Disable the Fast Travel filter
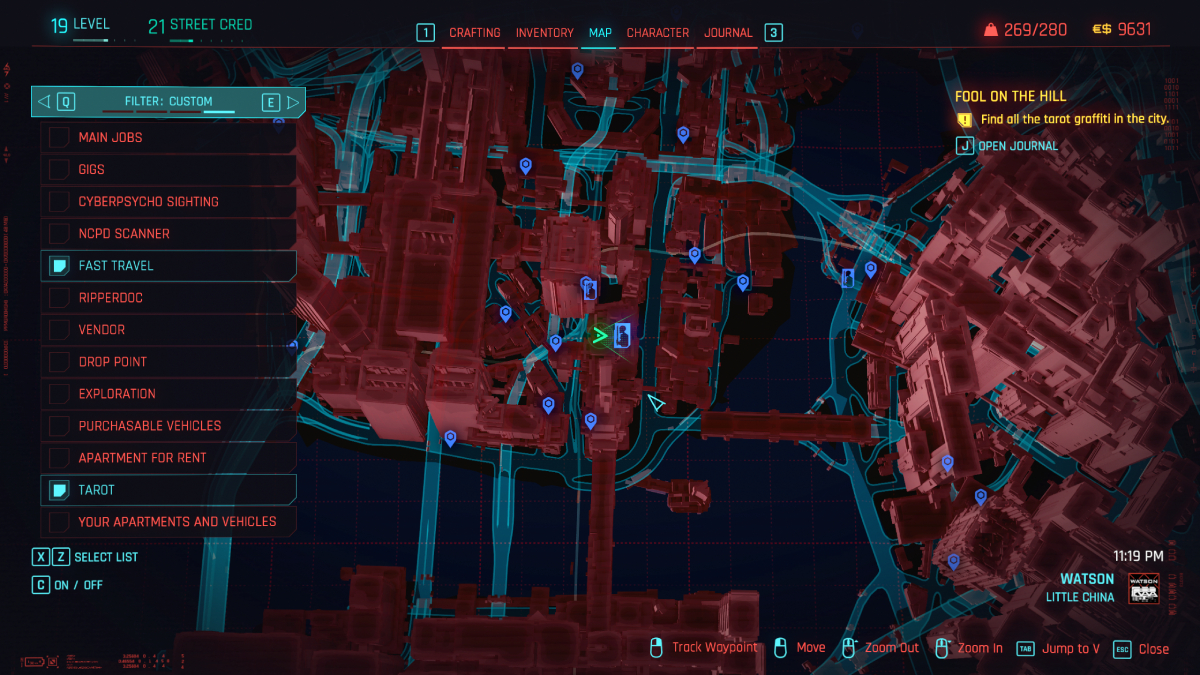The height and width of the screenshot is (675, 1200). (x=59, y=266)
